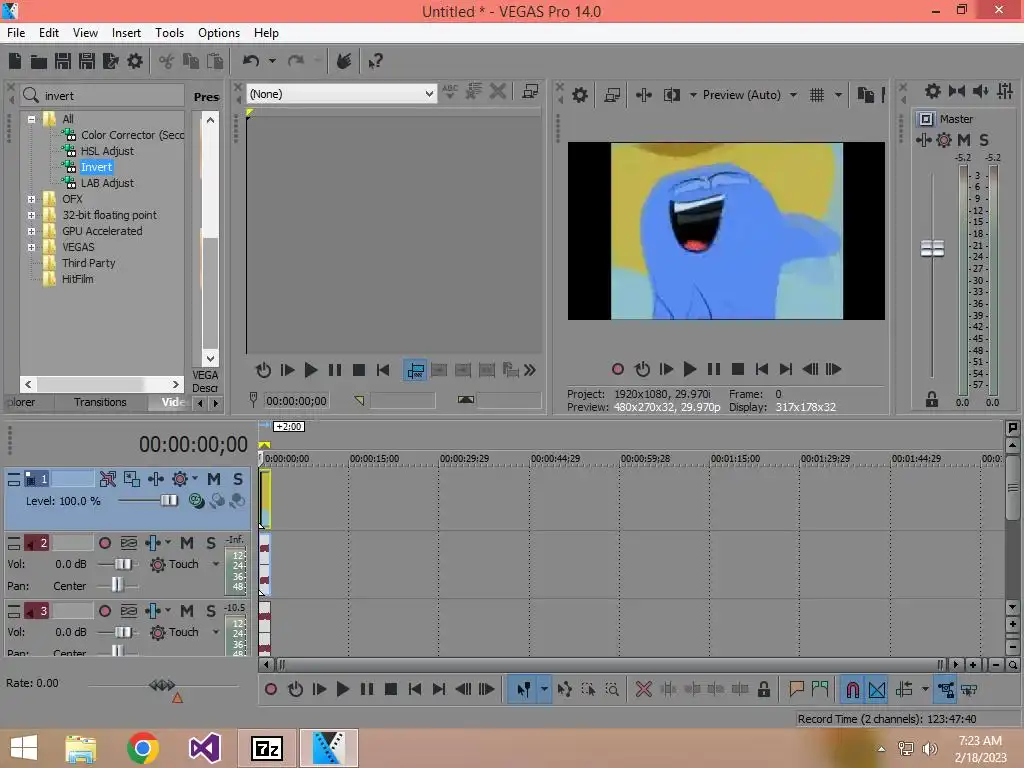The width and height of the screenshot is (1024, 768).
Task: Mute video track 1
Action: tap(214, 479)
